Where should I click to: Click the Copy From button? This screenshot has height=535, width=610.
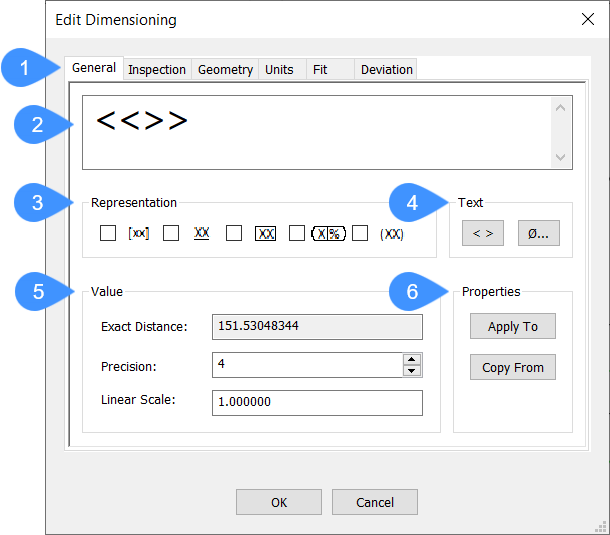click(x=512, y=367)
